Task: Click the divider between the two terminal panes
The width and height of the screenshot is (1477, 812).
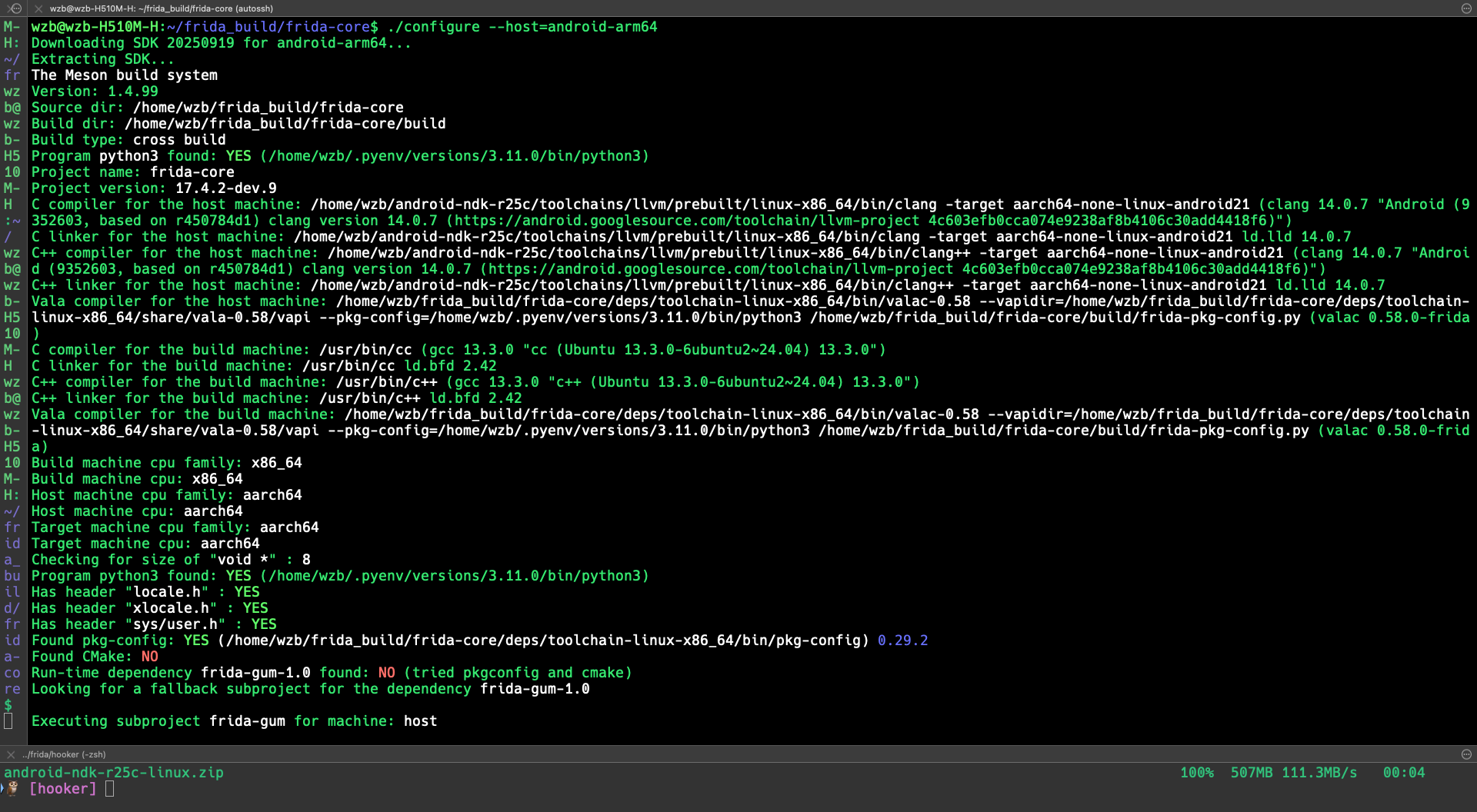Action: tap(738, 744)
